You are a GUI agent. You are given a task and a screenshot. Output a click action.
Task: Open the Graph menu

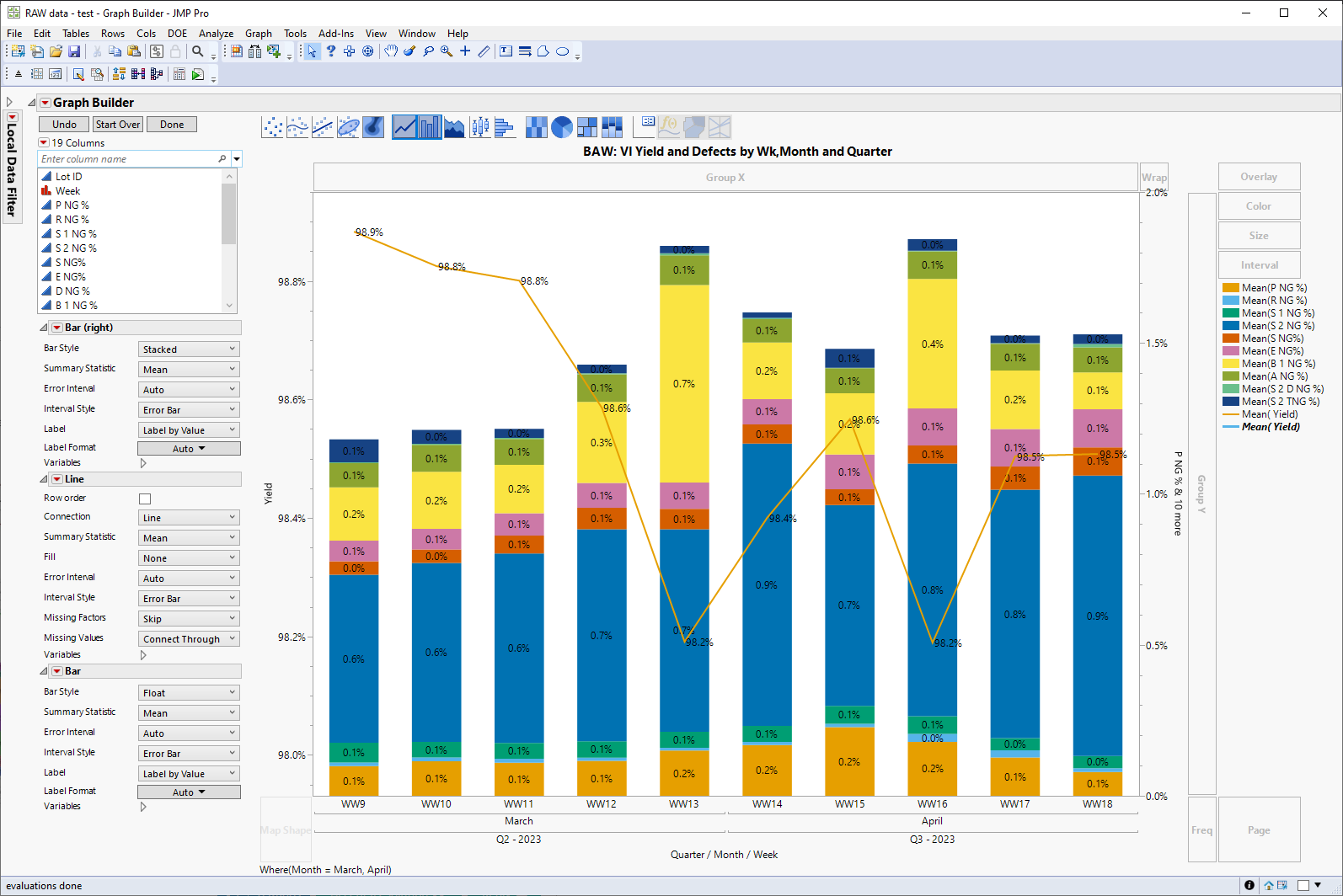[258, 34]
